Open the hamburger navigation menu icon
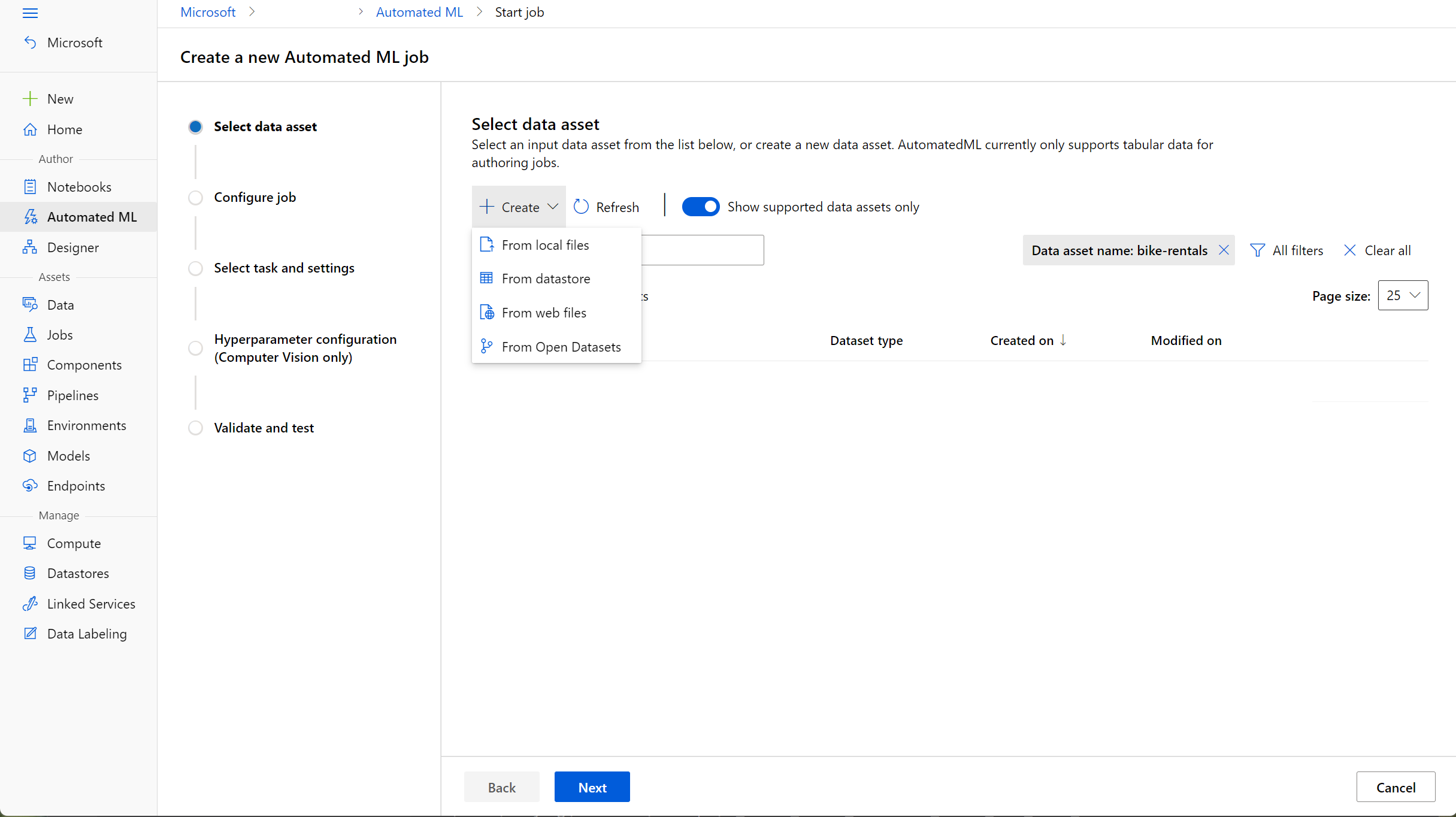 click(30, 13)
